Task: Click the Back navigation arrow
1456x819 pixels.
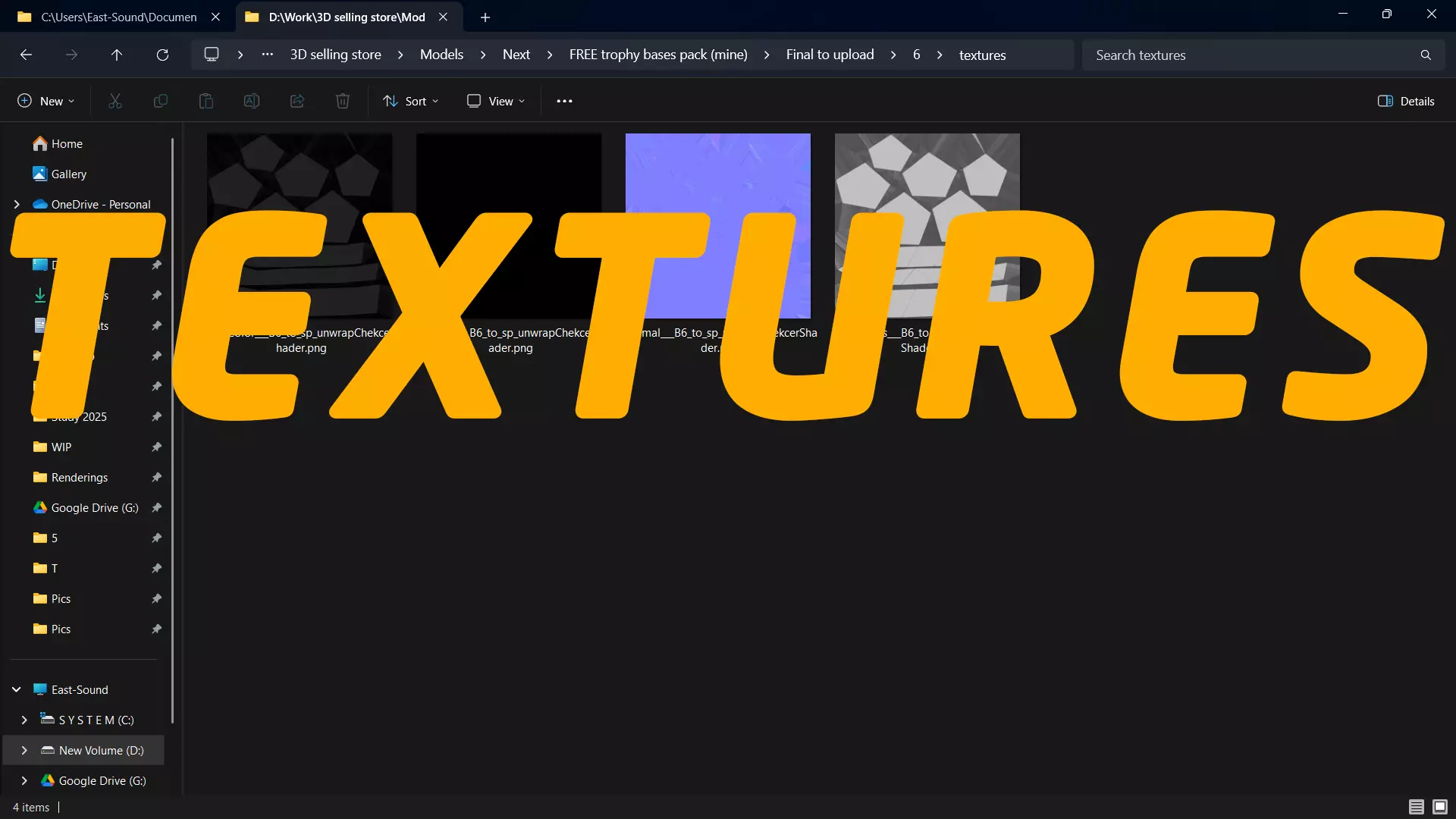Action: tap(26, 55)
